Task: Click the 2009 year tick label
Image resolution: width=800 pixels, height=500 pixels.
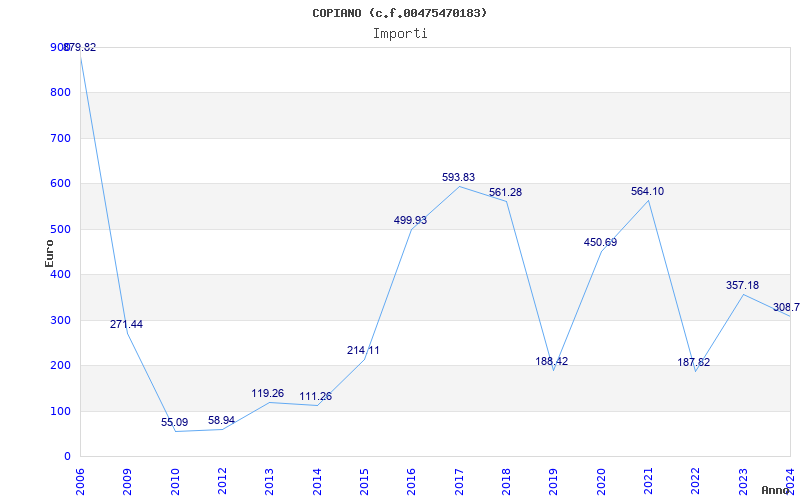Action: pos(128,482)
